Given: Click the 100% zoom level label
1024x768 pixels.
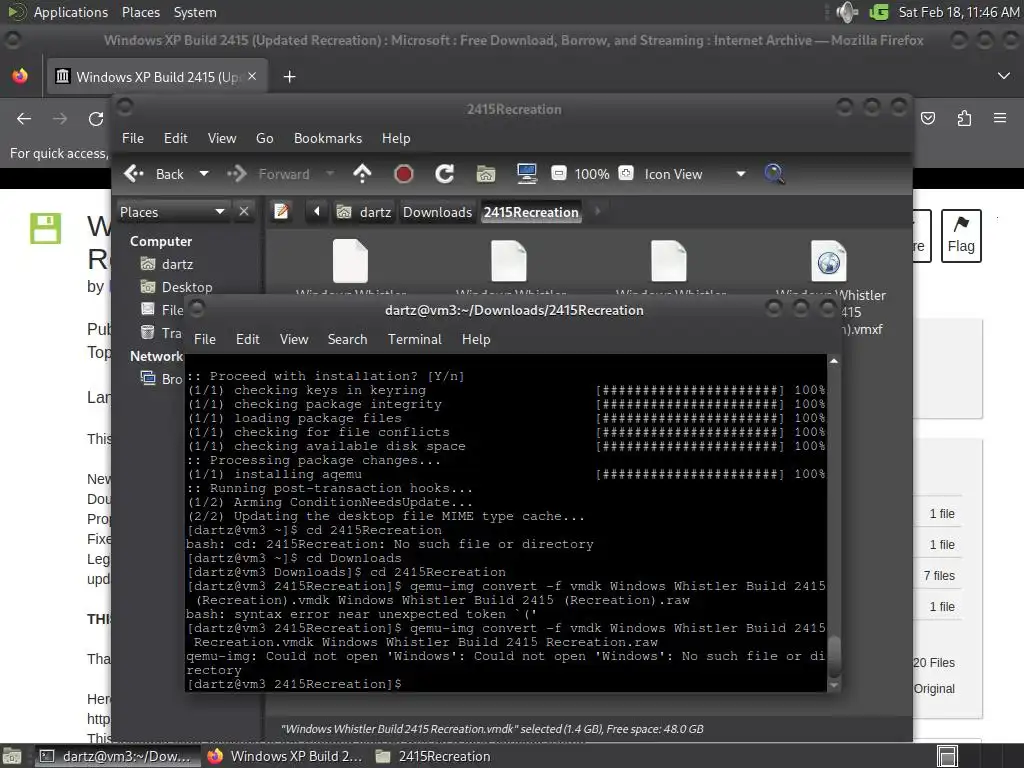Looking at the screenshot, I should click(592, 174).
